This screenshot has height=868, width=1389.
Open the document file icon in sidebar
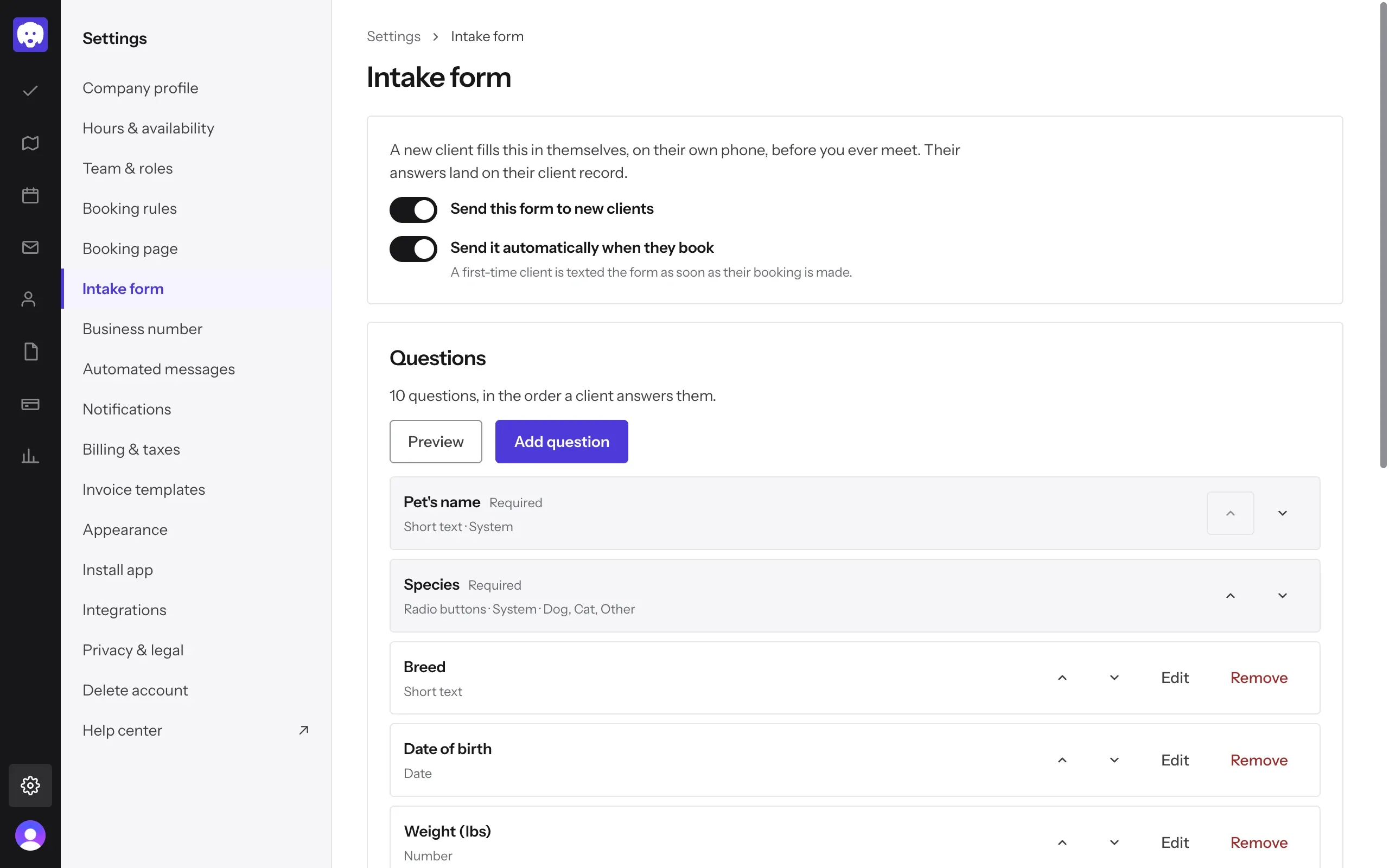[x=30, y=352]
